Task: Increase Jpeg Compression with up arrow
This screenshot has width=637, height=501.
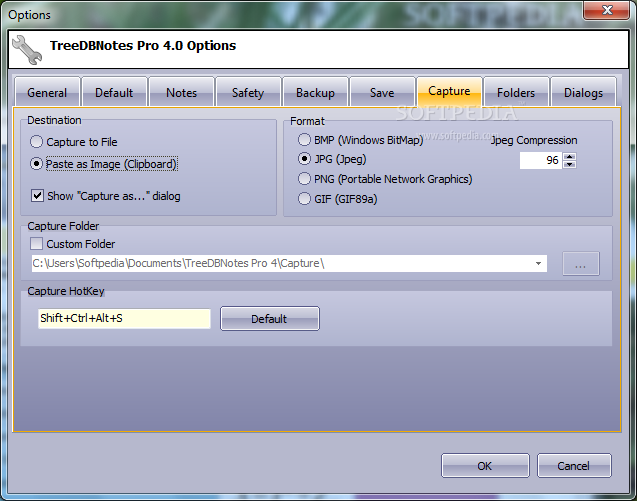Action: click(x=570, y=156)
